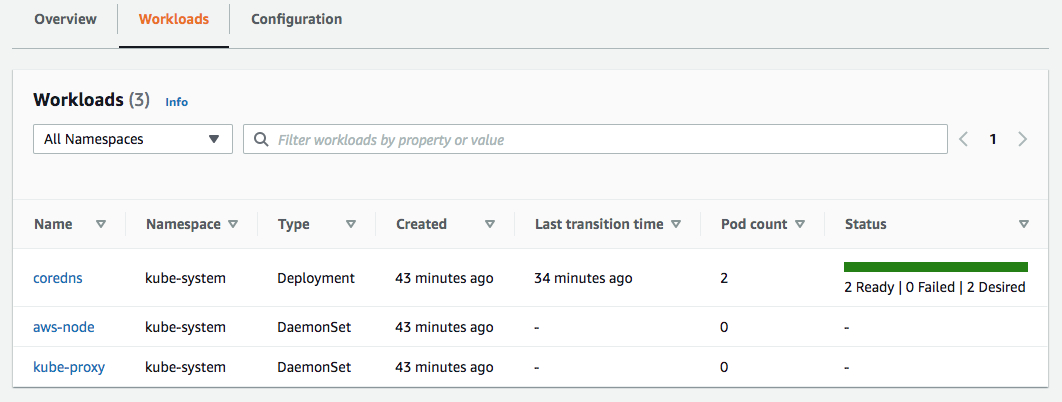Sort by Last transition time icon
Image resolution: width=1062 pixels, height=402 pixels.
pyautogui.click(x=675, y=224)
